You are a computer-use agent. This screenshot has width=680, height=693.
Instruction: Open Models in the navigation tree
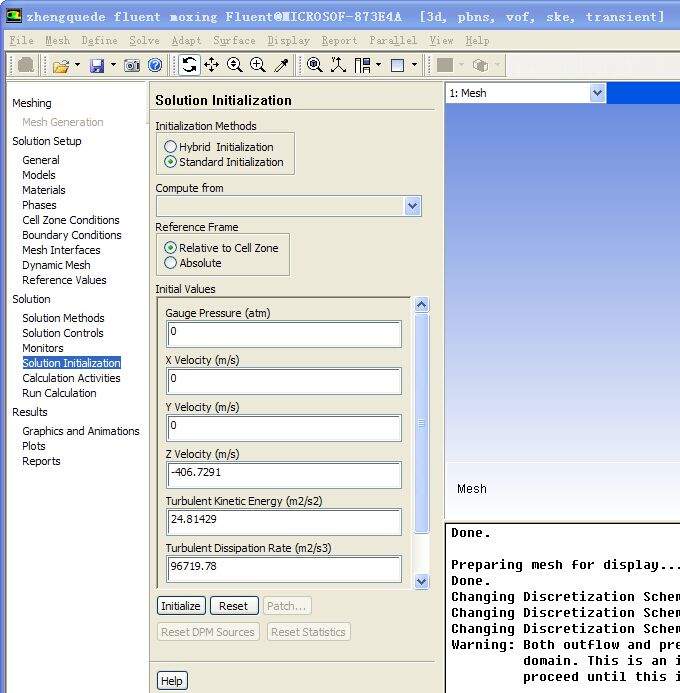[x=39, y=175]
